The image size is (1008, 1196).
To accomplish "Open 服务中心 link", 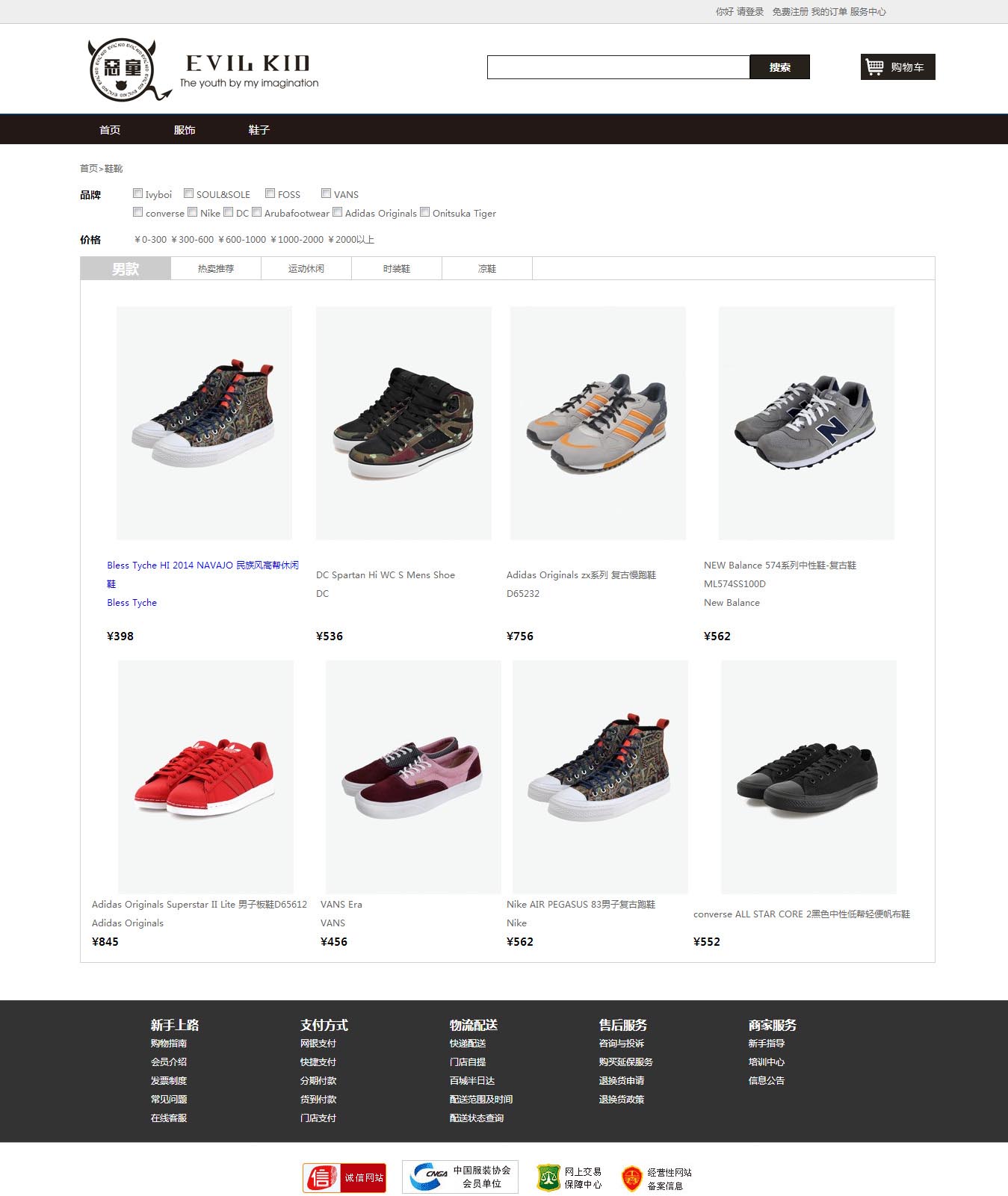I will tap(868, 12).
